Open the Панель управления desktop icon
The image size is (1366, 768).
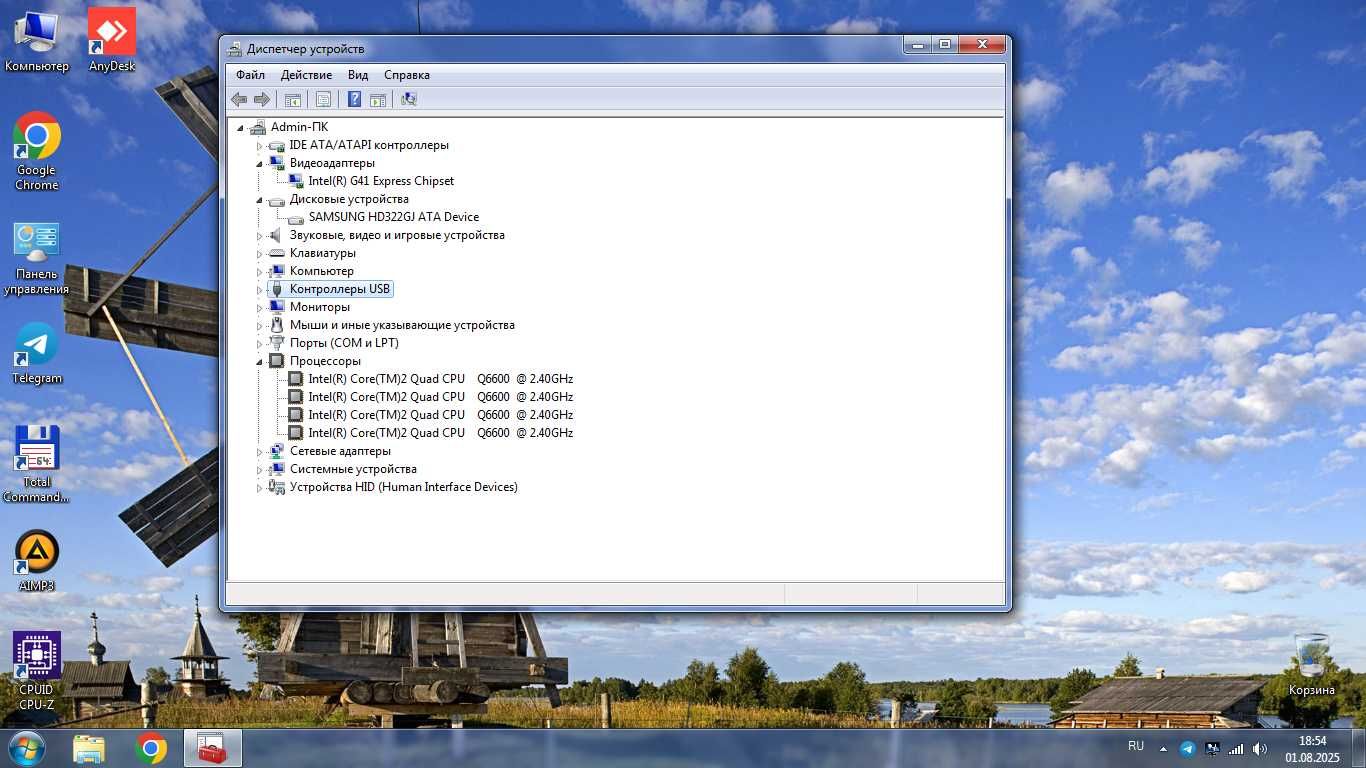(x=37, y=258)
